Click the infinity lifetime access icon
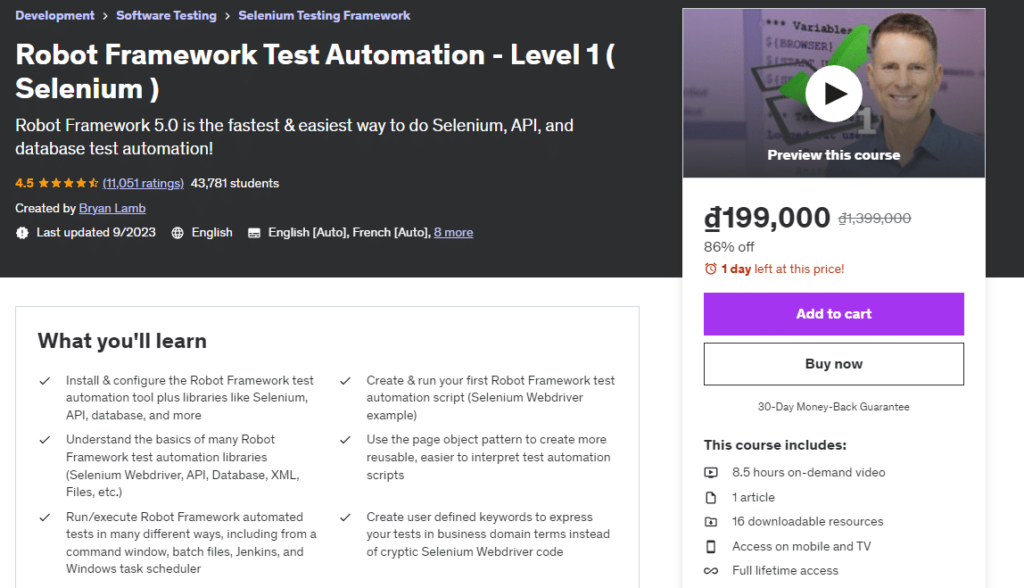The height and width of the screenshot is (588, 1024). [711, 570]
